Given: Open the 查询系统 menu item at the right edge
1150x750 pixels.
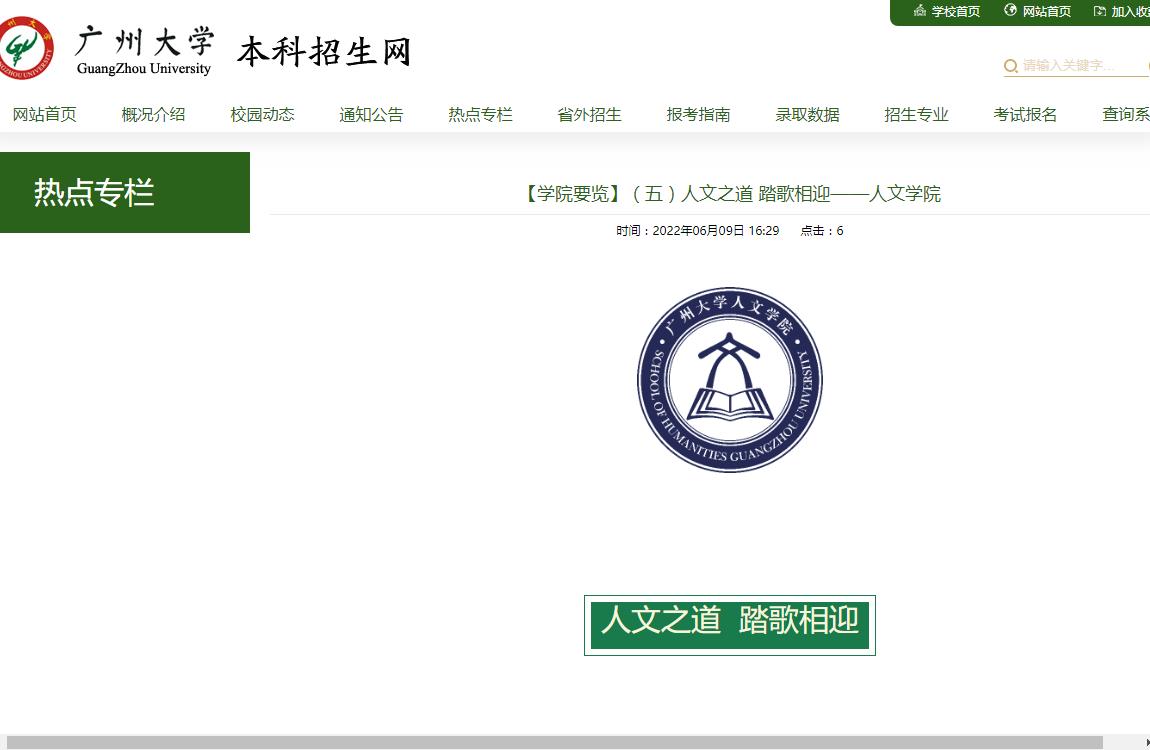Looking at the screenshot, I should [1127, 114].
